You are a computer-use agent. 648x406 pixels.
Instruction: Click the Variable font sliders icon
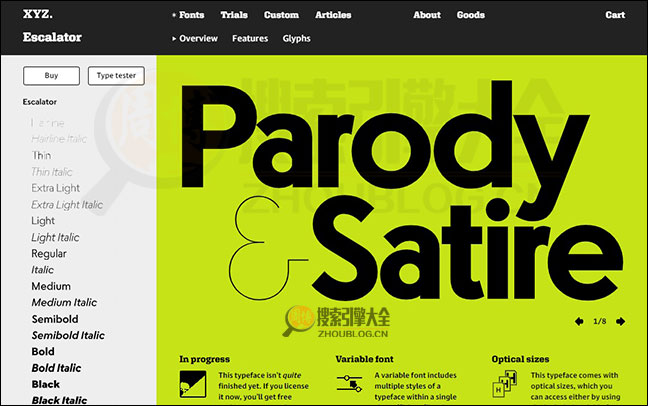click(x=349, y=383)
